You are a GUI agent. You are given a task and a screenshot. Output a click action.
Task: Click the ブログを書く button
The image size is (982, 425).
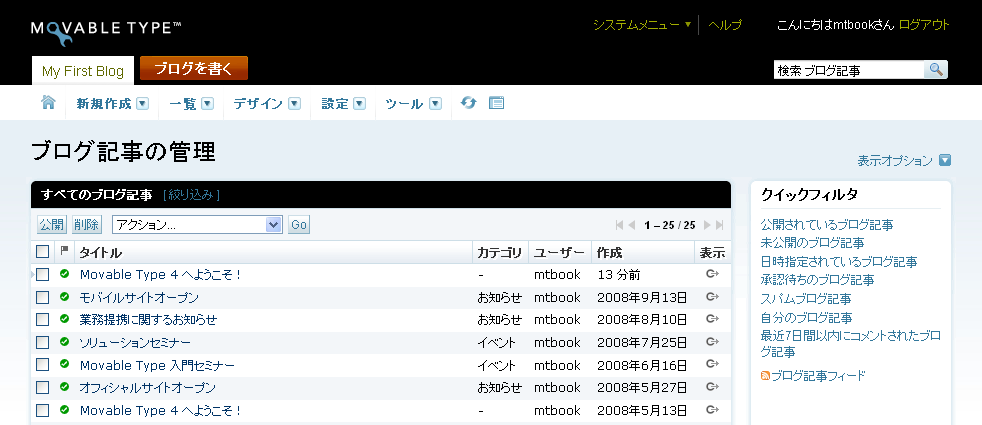(194, 68)
